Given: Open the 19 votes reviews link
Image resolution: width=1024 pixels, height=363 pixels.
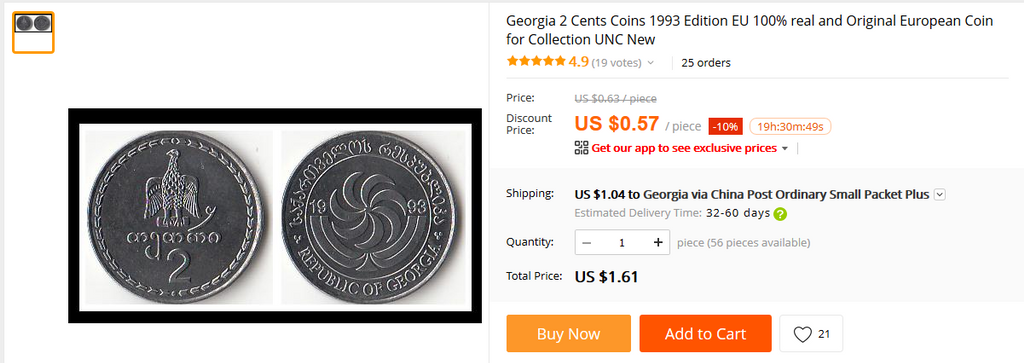Looking at the screenshot, I should (x=616, y=63).
